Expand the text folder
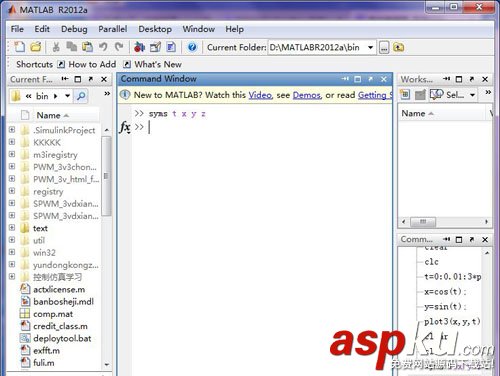This screenshot has width=500, height=376. pos(12,228)
